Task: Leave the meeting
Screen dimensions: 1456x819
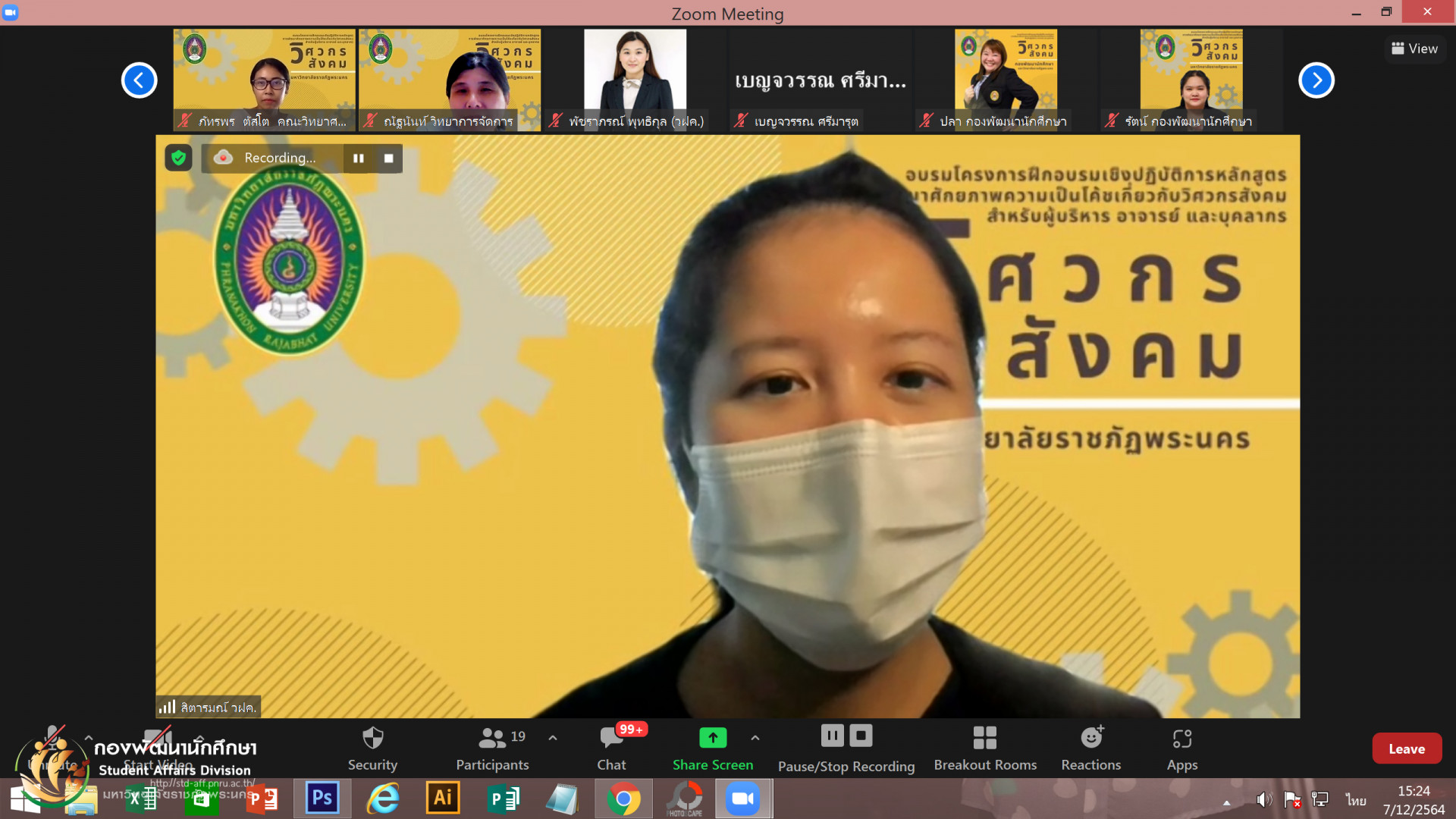Action: (1406, 748)
